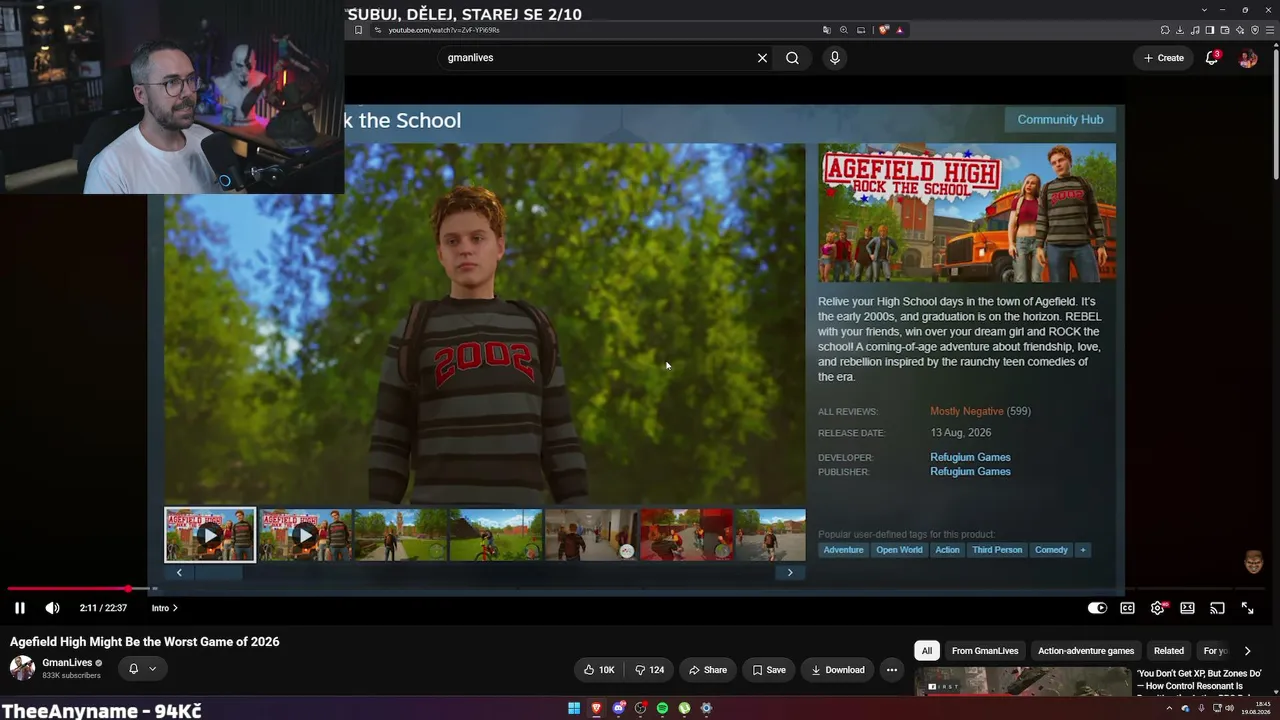Expand more tags with plus button
The height and width of the screenshot is (720, 1280).
[1082, 550]
